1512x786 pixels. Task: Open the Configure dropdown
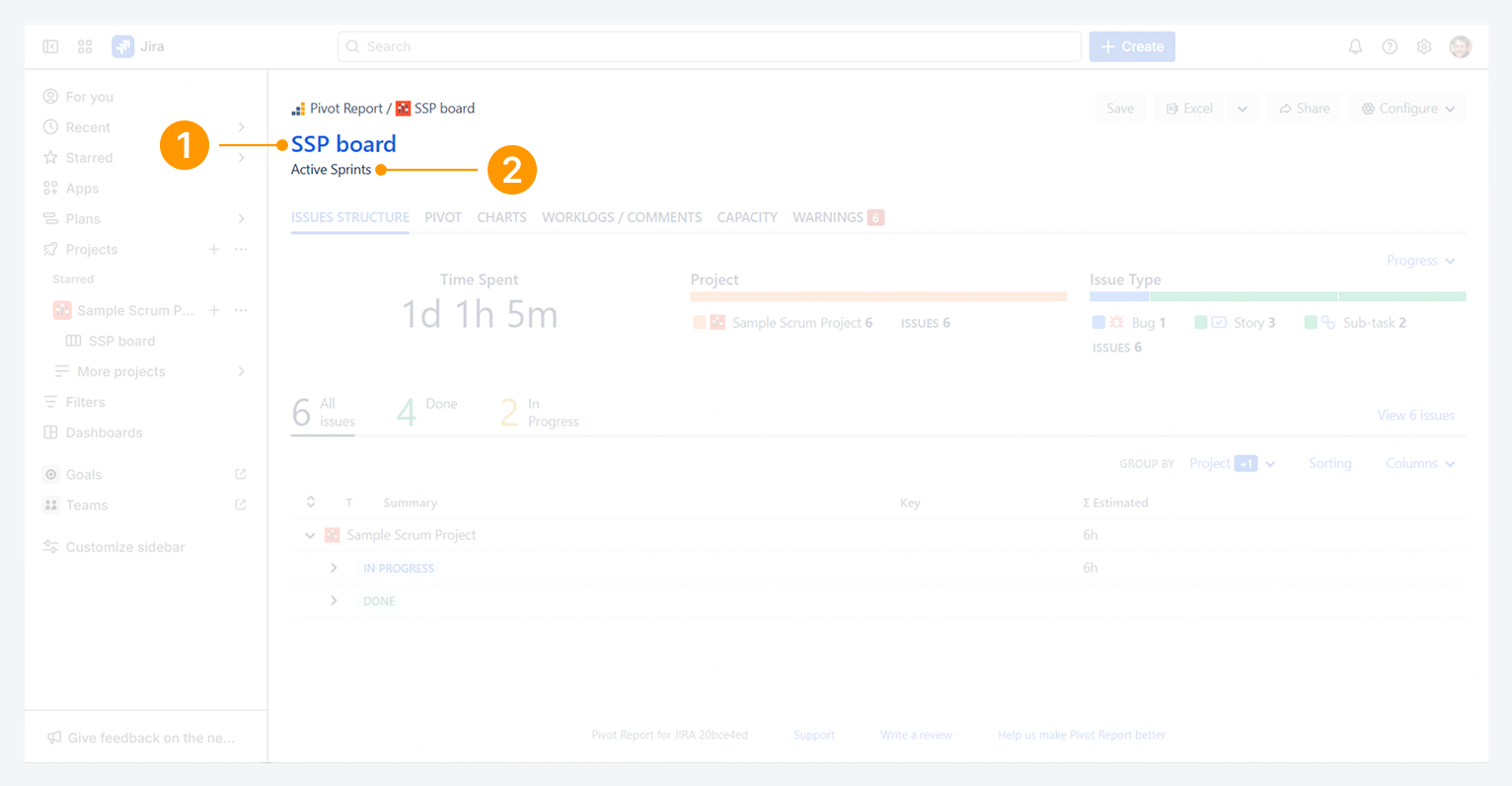point(1408,109)
